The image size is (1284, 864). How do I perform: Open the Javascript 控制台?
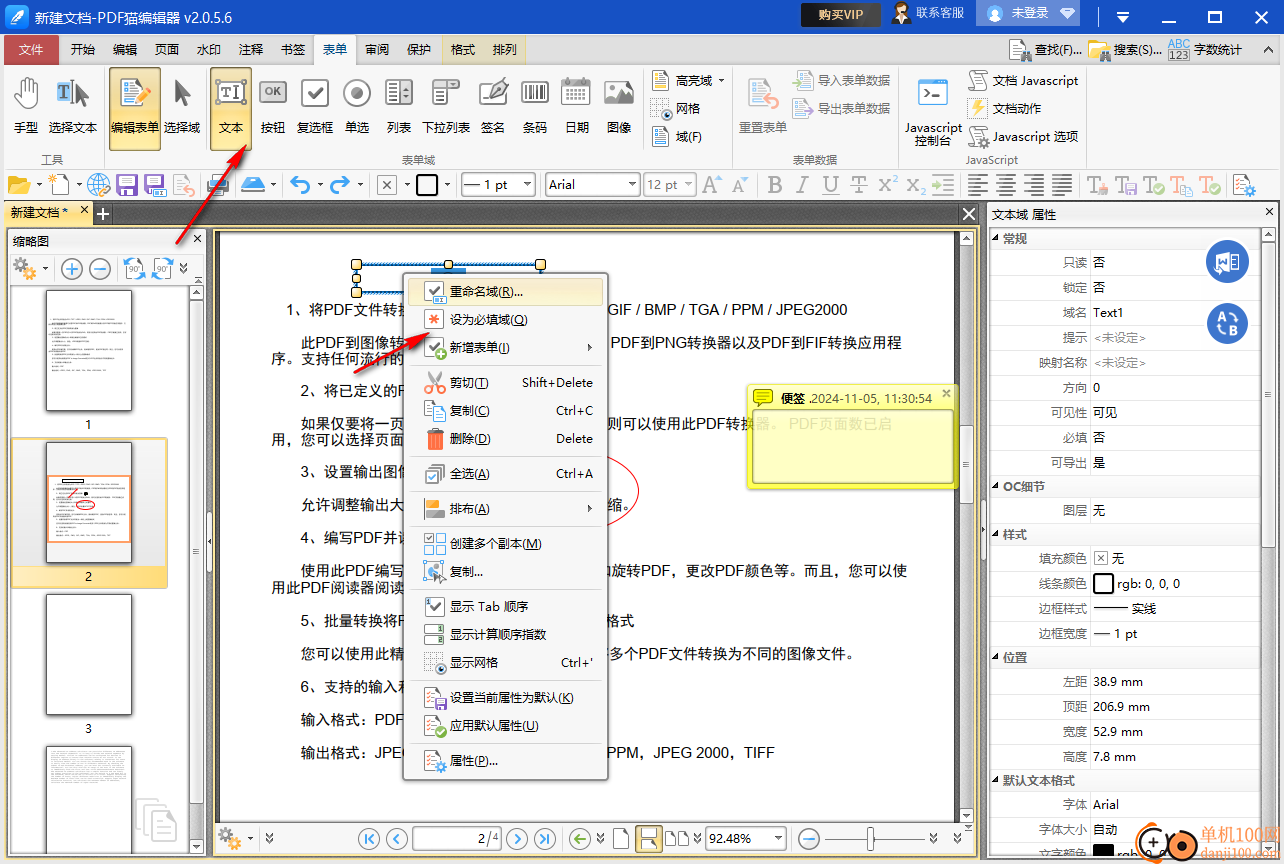(x=933, y=112)
